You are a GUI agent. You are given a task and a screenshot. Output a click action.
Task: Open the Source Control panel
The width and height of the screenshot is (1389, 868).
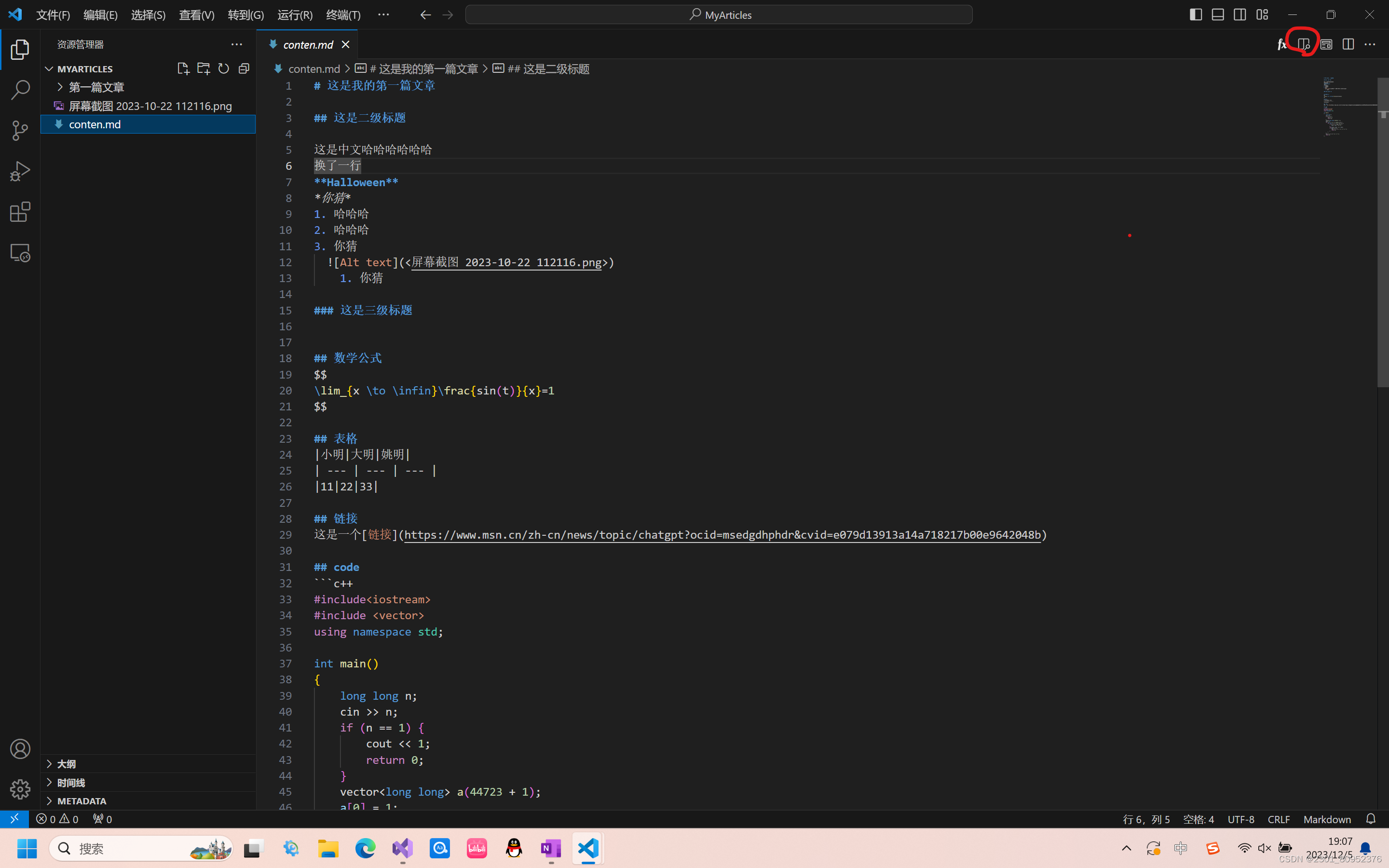coord(21,131)
